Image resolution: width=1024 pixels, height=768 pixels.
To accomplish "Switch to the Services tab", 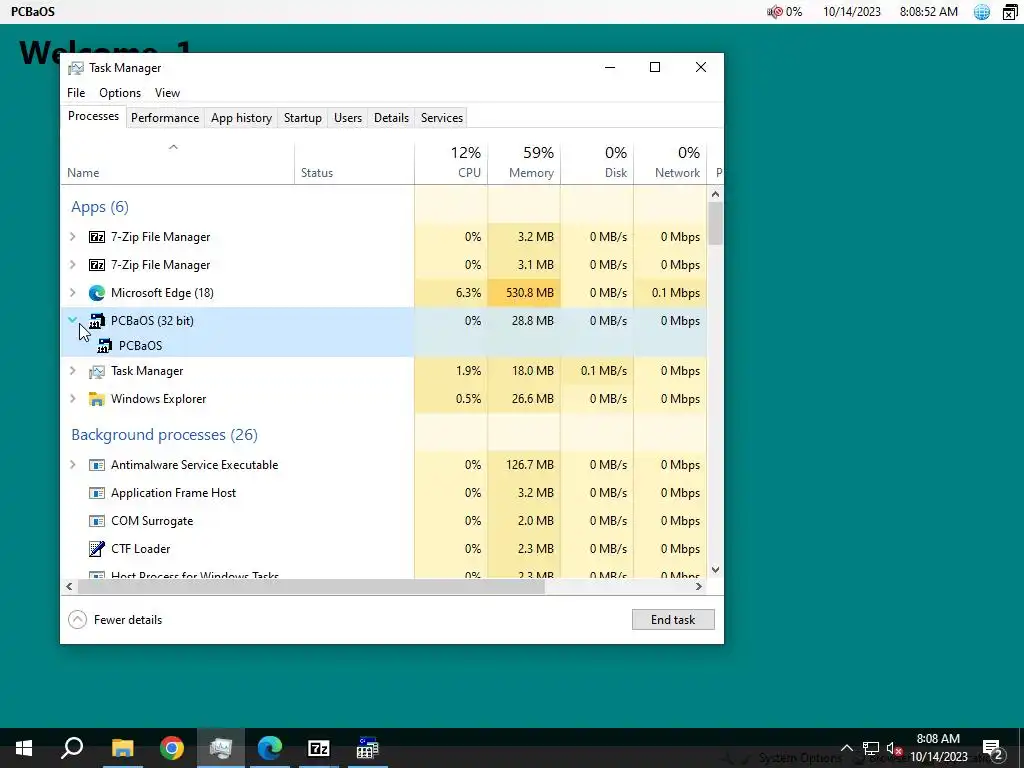I will [441, 118].
